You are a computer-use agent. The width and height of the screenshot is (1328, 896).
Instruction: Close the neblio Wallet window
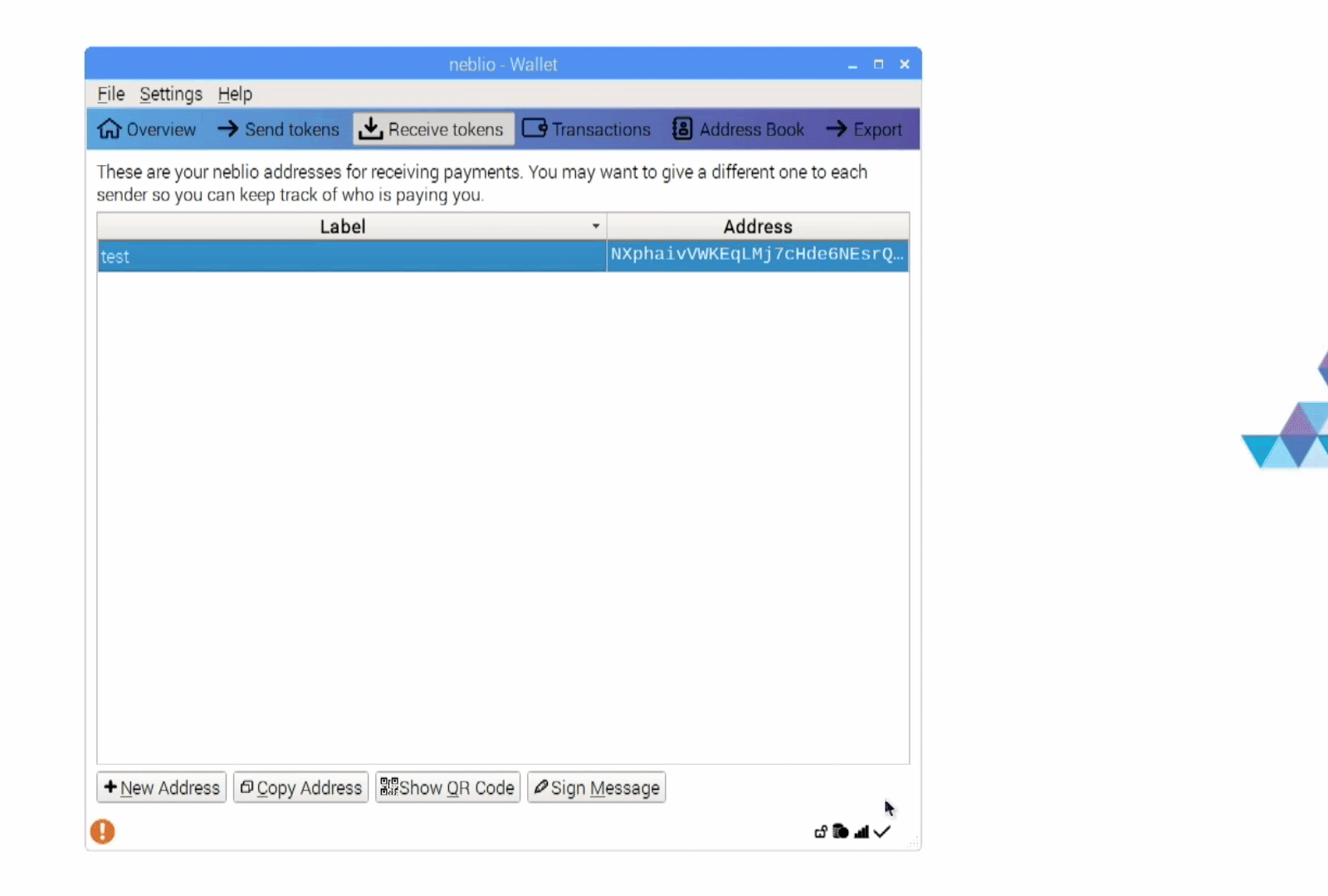click(x=905, y=64)
